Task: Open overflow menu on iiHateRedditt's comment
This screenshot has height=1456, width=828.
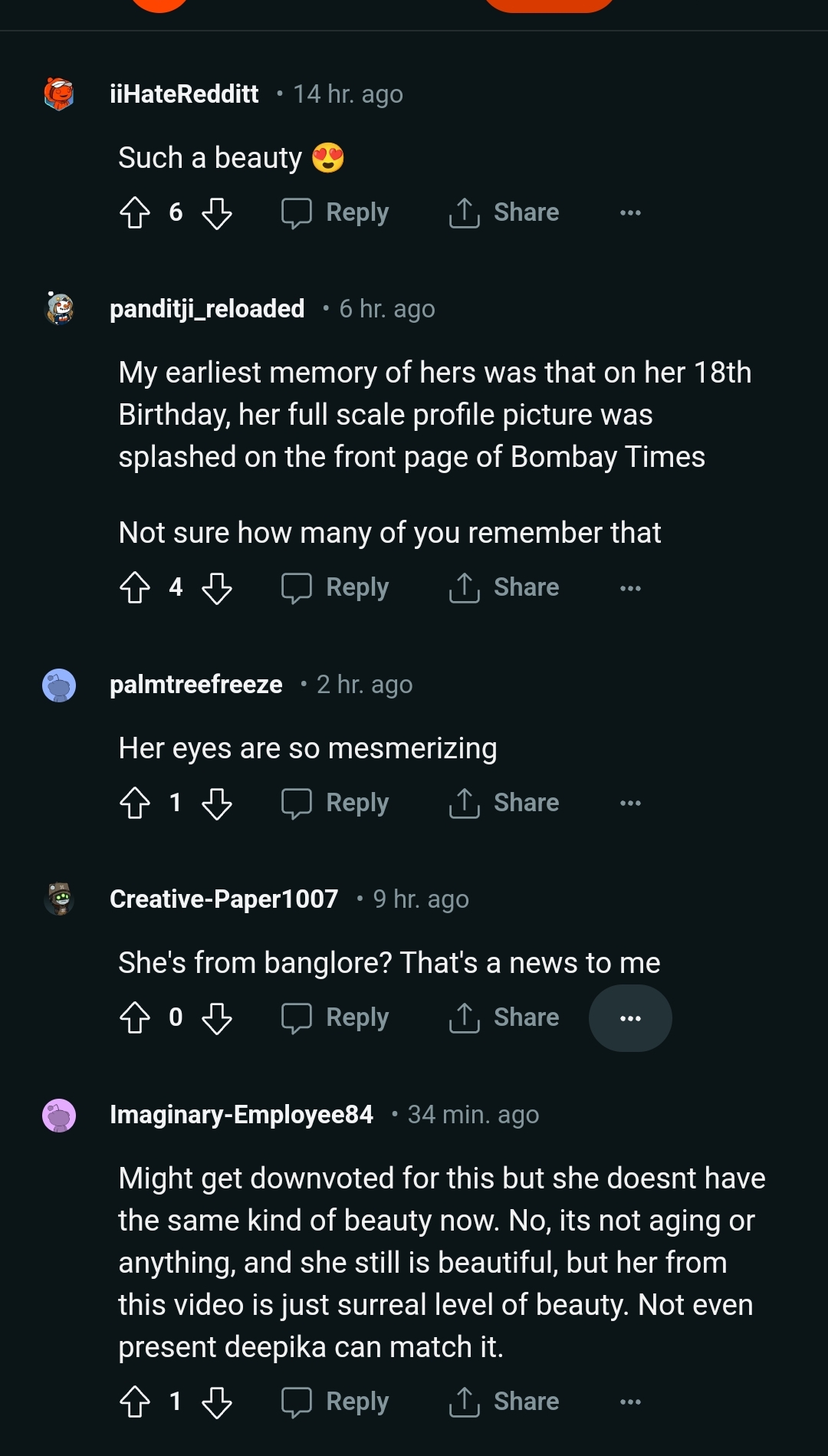Action: pyautogui.click(x=630, y=213)
